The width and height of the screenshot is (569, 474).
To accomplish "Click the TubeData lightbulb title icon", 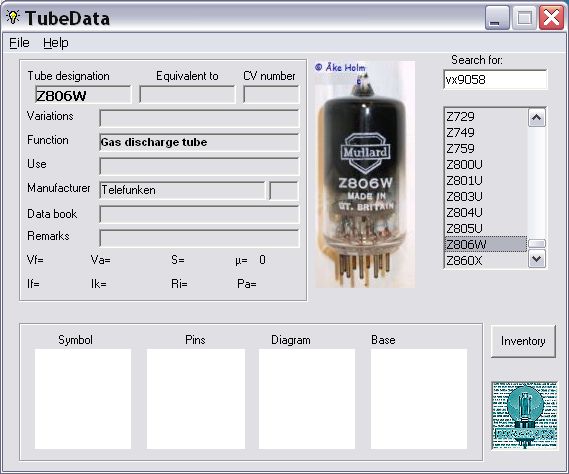I will pyautogui.click(x=13, y=17).
